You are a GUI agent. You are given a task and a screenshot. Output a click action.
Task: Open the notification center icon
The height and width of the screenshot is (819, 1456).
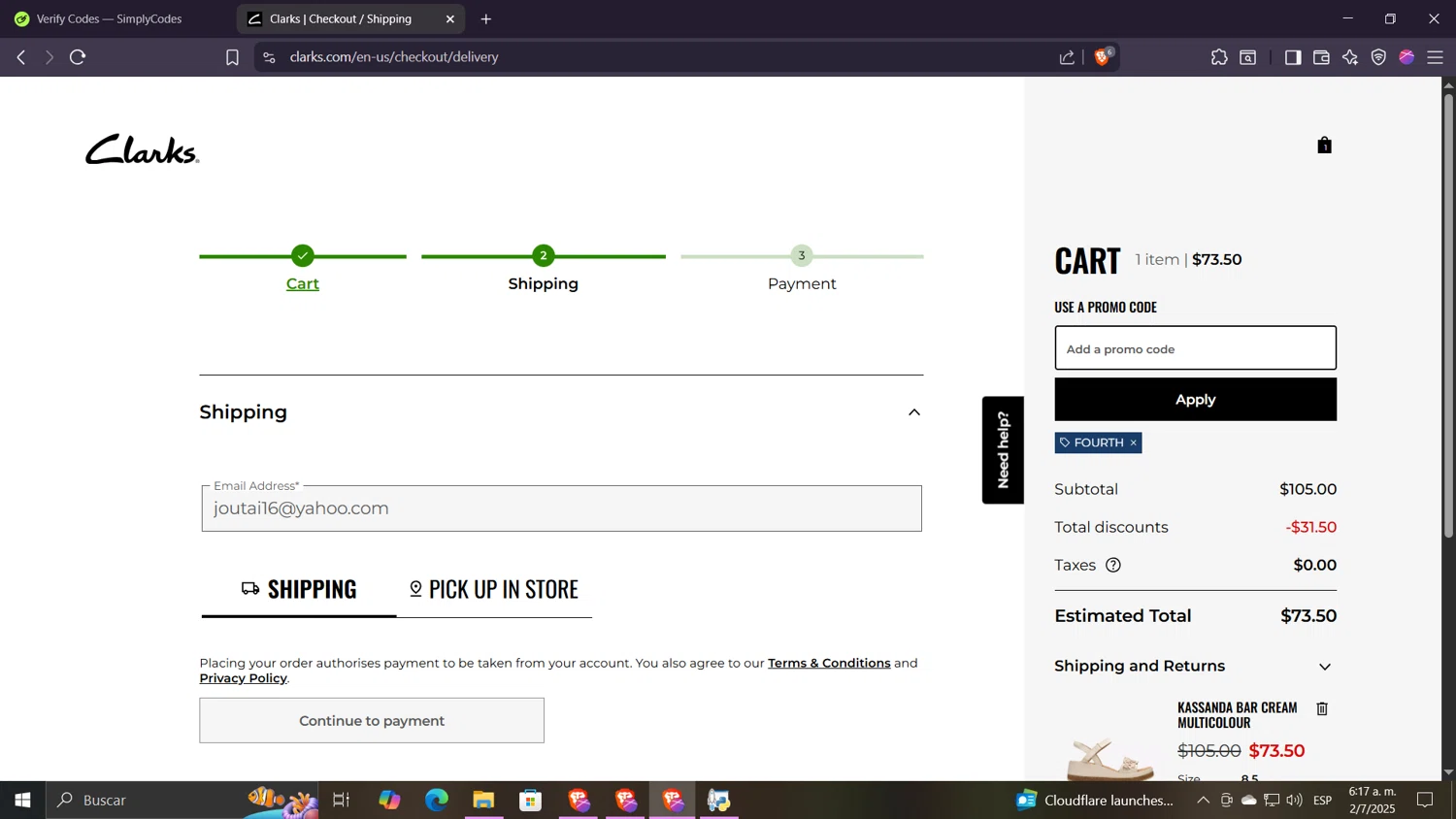[1425, 801]
